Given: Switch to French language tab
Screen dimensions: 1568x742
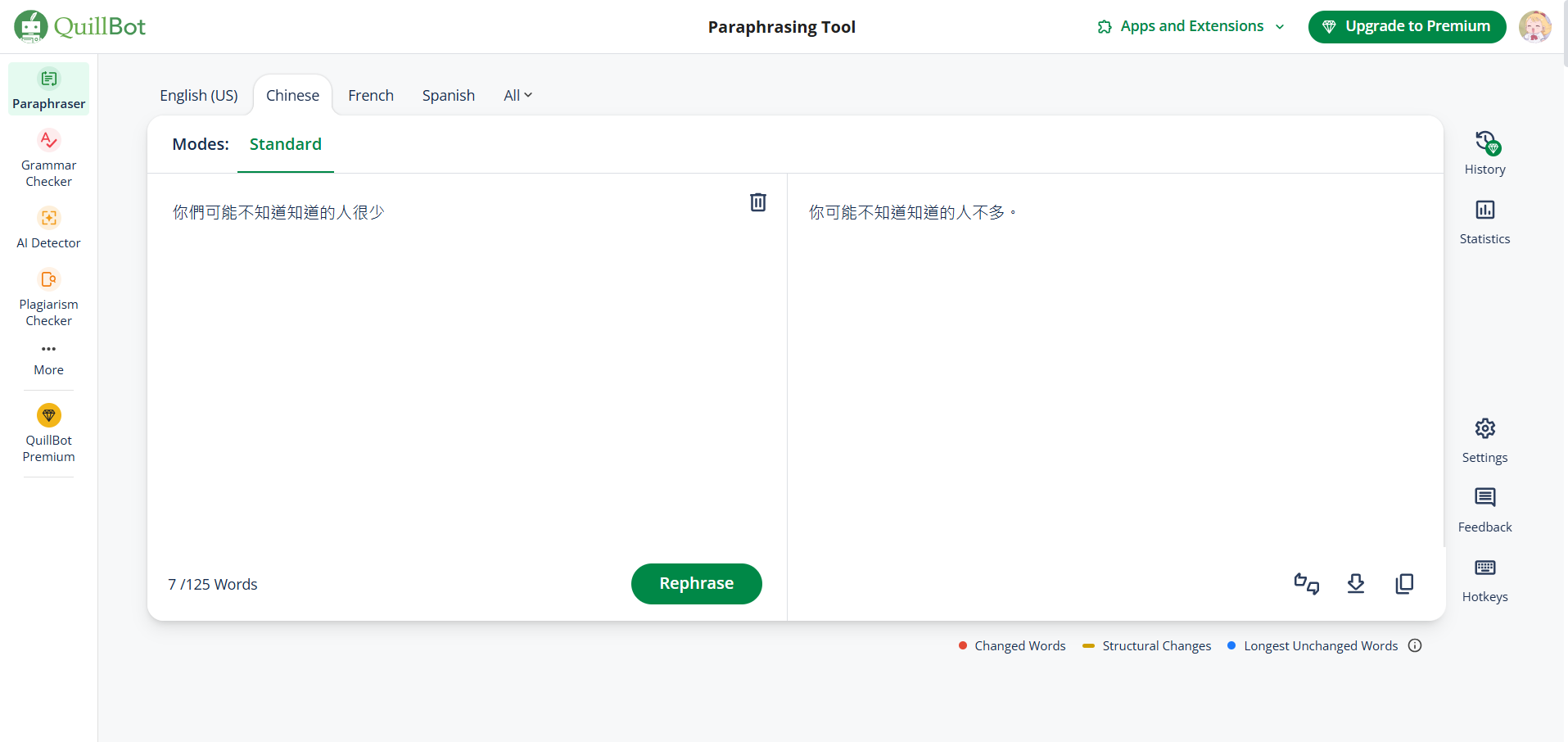Looking at the screenshot, I should tap(371, 96).
